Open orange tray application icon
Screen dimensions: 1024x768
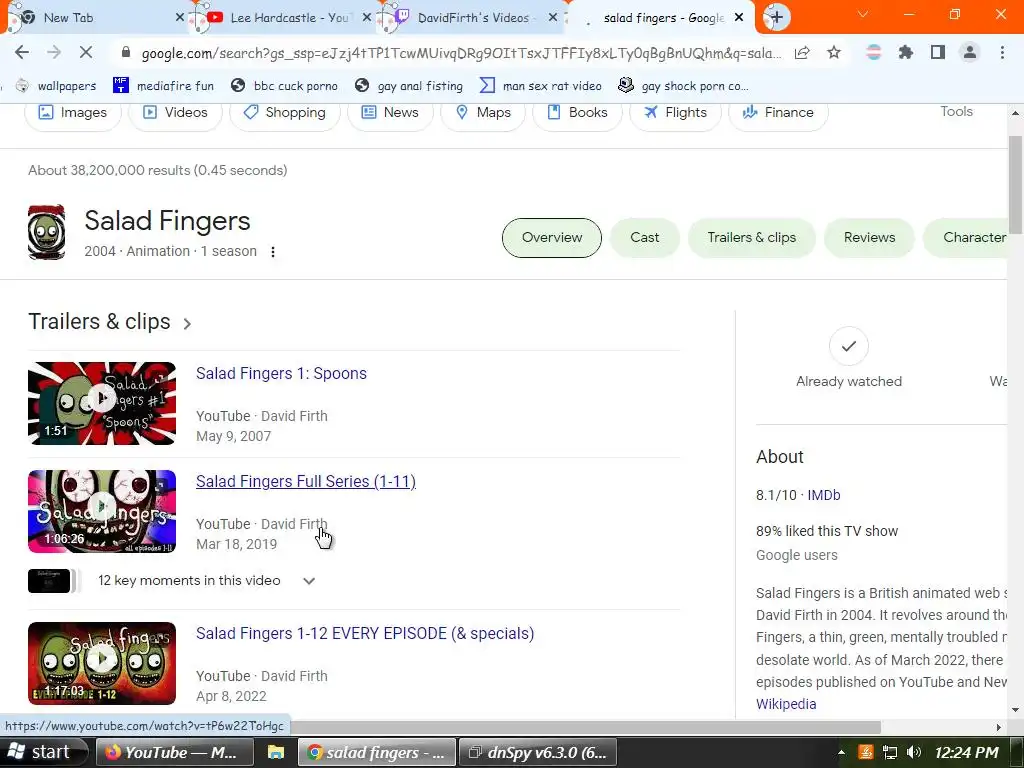[x=865, y=752]
